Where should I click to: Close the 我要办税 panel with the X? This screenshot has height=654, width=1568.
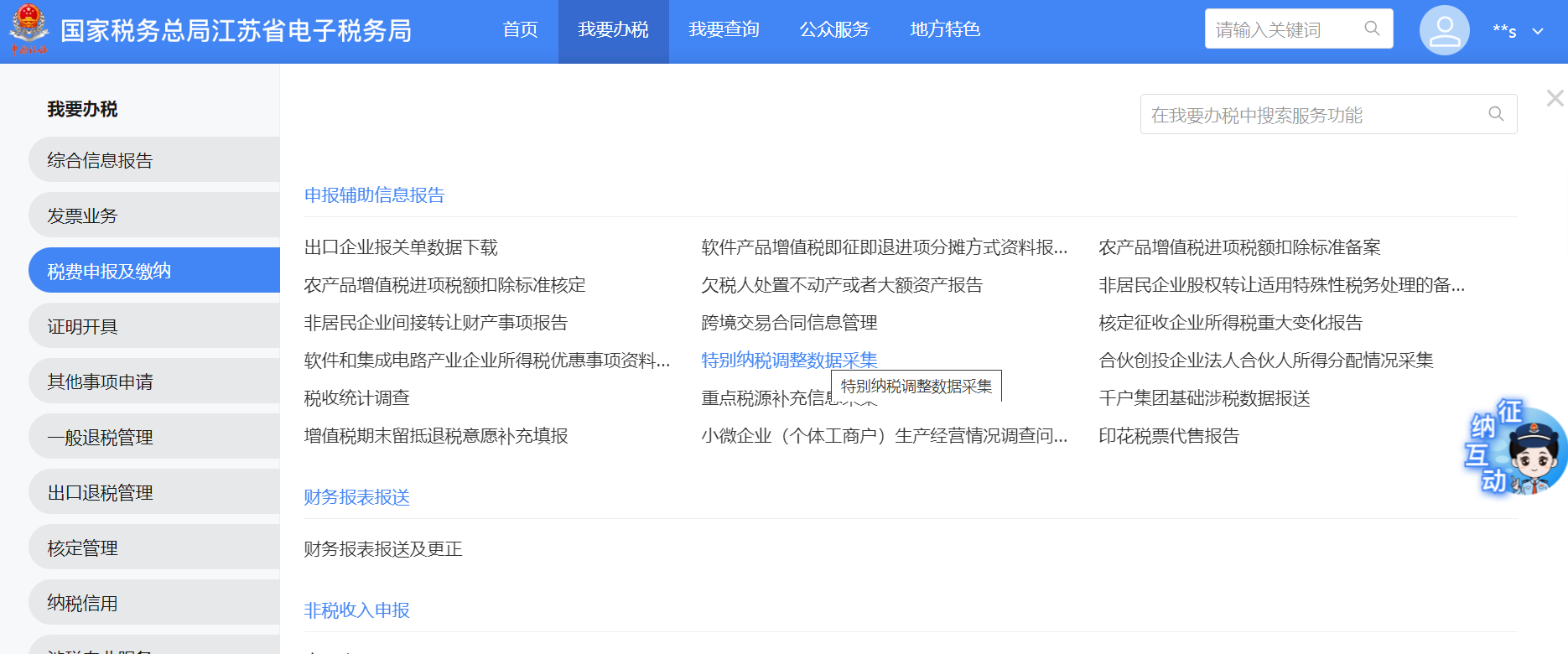coord(1555,98)
